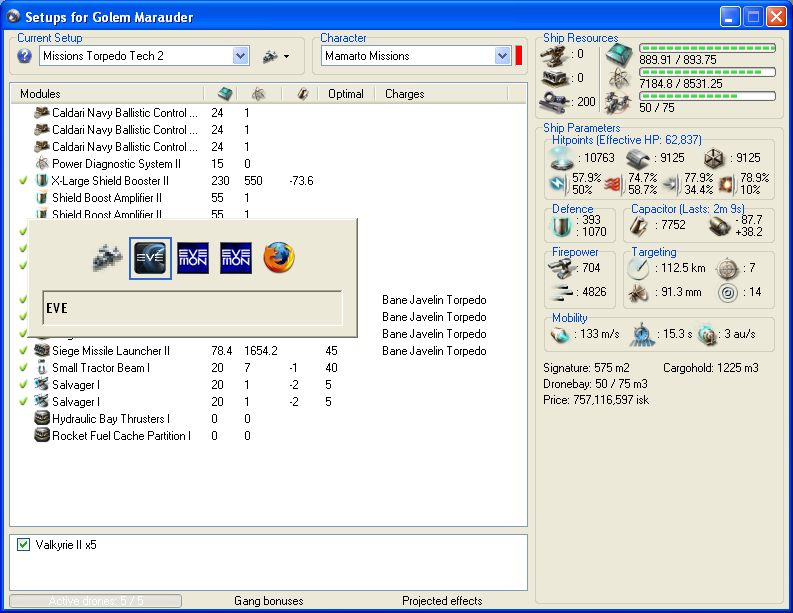Open the ship icon menu beside setup name
Viewport: 793px width, 613px height.
pyautogui.click(x=276, y=56)
